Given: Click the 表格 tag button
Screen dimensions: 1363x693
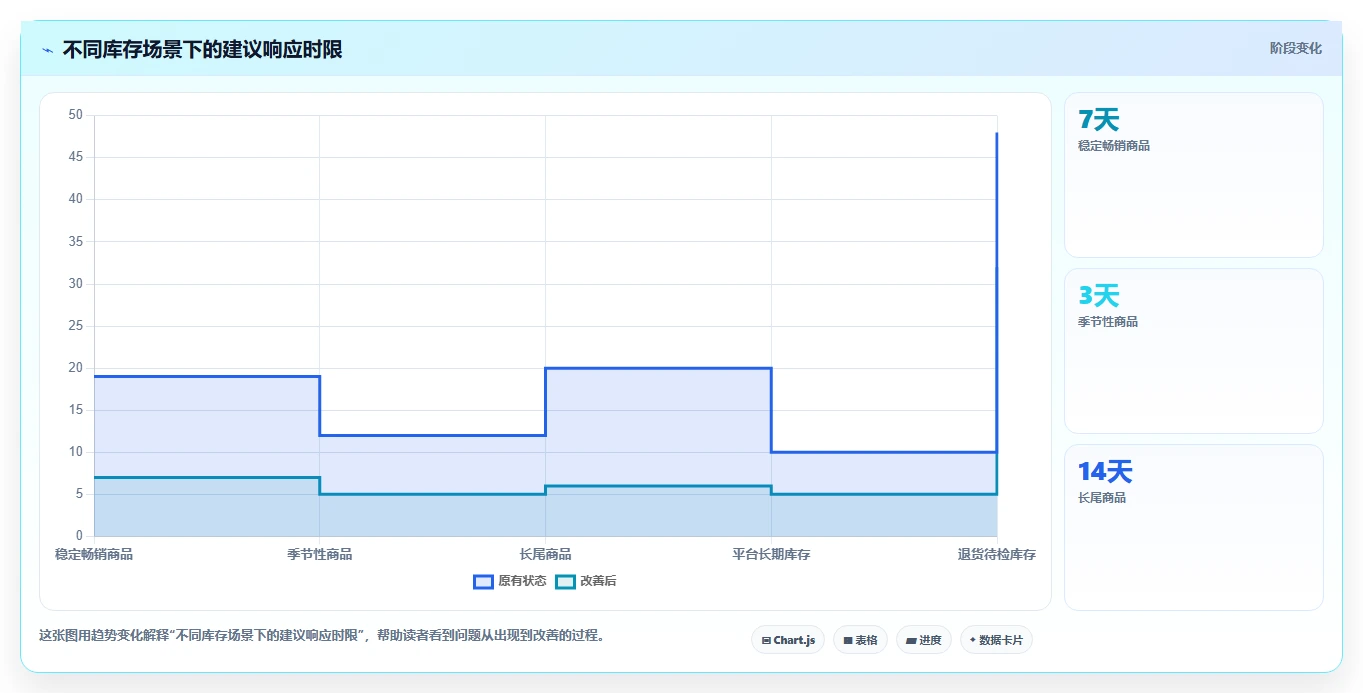Looking at the screenshot, I should tap(860, 640).
